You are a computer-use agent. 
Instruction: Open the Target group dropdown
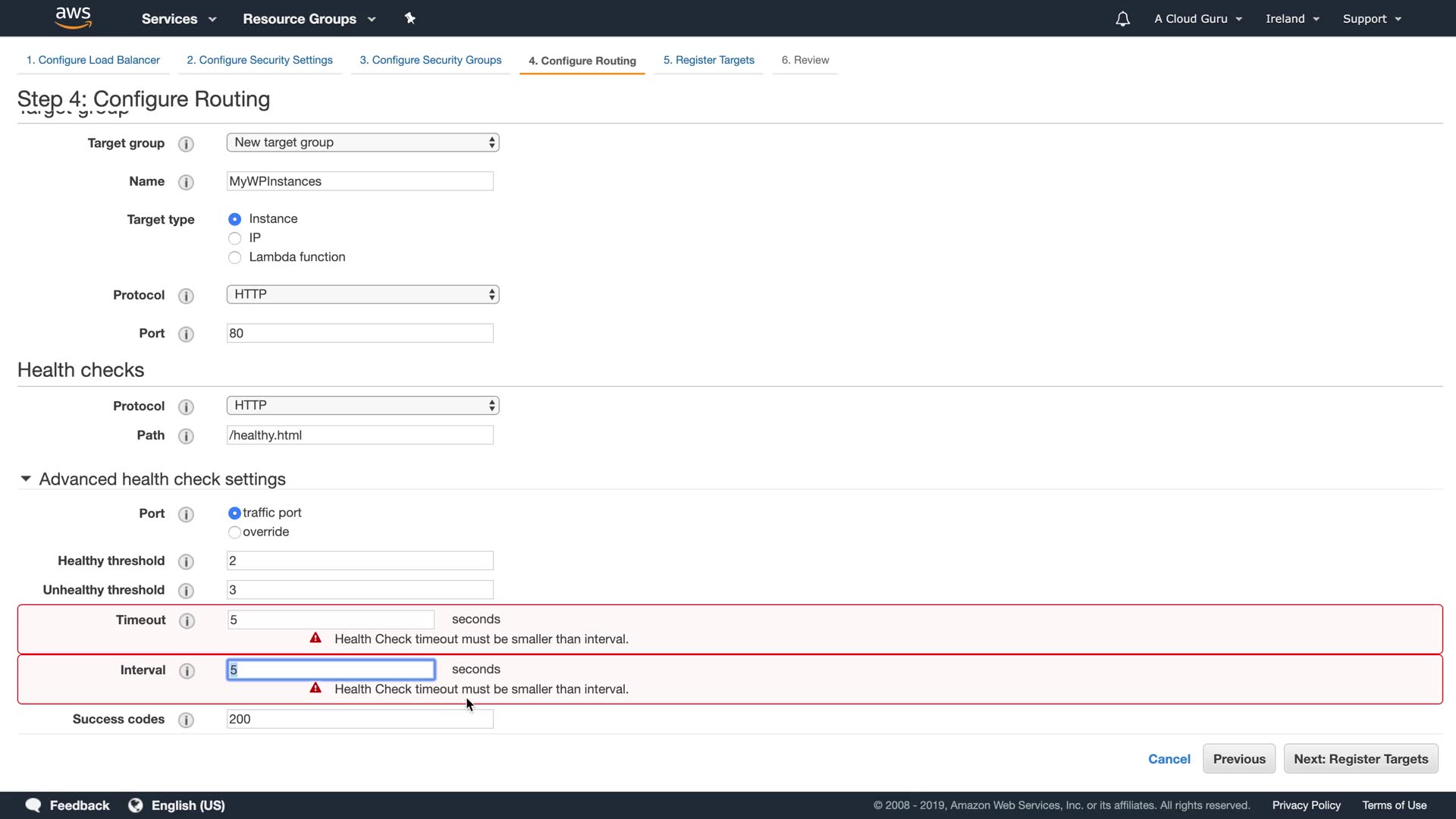coord(362,143)
